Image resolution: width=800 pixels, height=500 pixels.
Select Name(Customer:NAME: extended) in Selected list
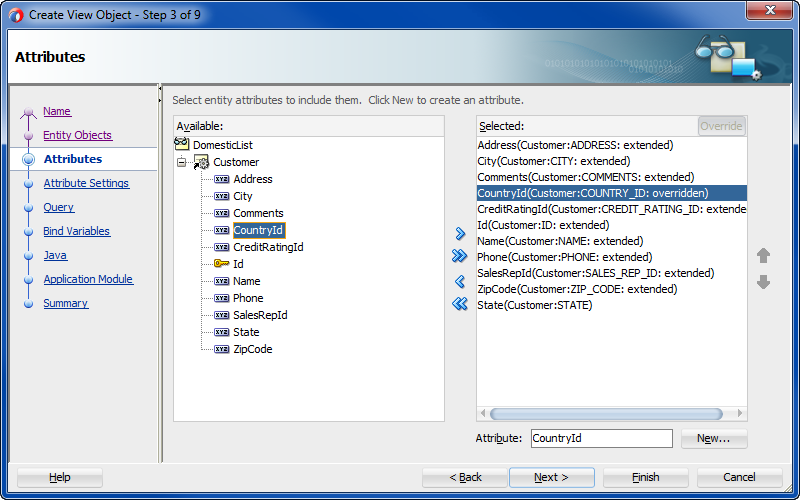tap(612, 241)
